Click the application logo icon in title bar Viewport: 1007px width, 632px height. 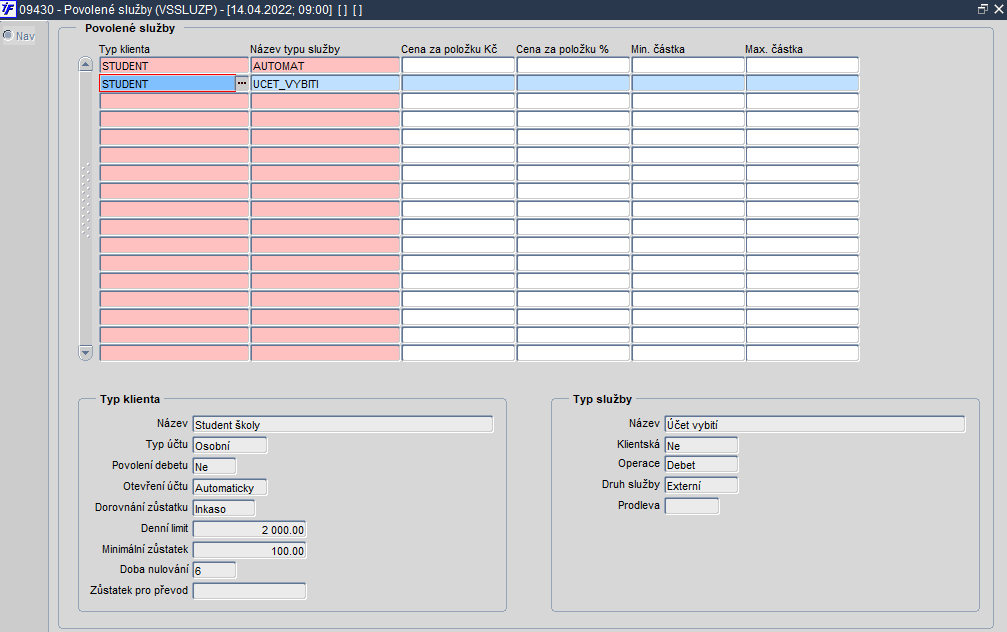pos(8,9)
